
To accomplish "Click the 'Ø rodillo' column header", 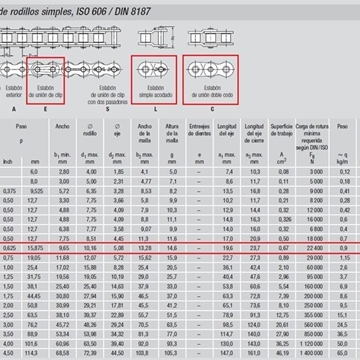I will coord(90,130).
